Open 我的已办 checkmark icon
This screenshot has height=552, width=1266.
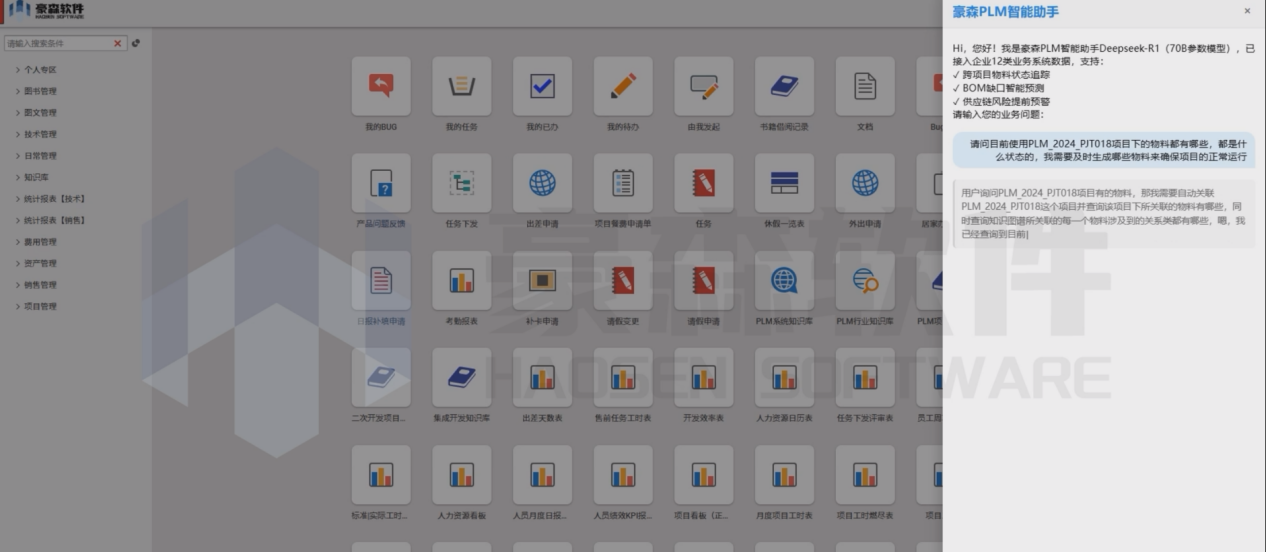coord(542,86)
